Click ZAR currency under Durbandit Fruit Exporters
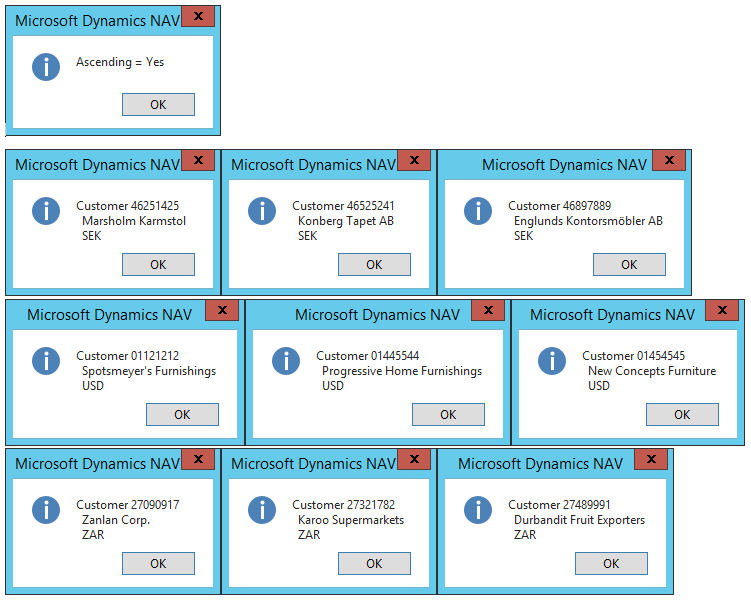The height and width of the screenshot is (601, 751). [x=525, y=534]
